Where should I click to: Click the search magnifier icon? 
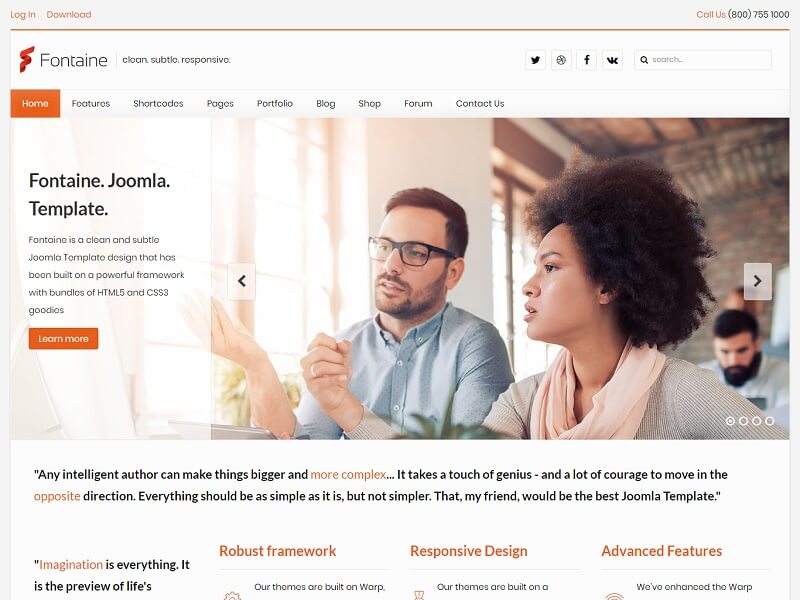point(644,60)
